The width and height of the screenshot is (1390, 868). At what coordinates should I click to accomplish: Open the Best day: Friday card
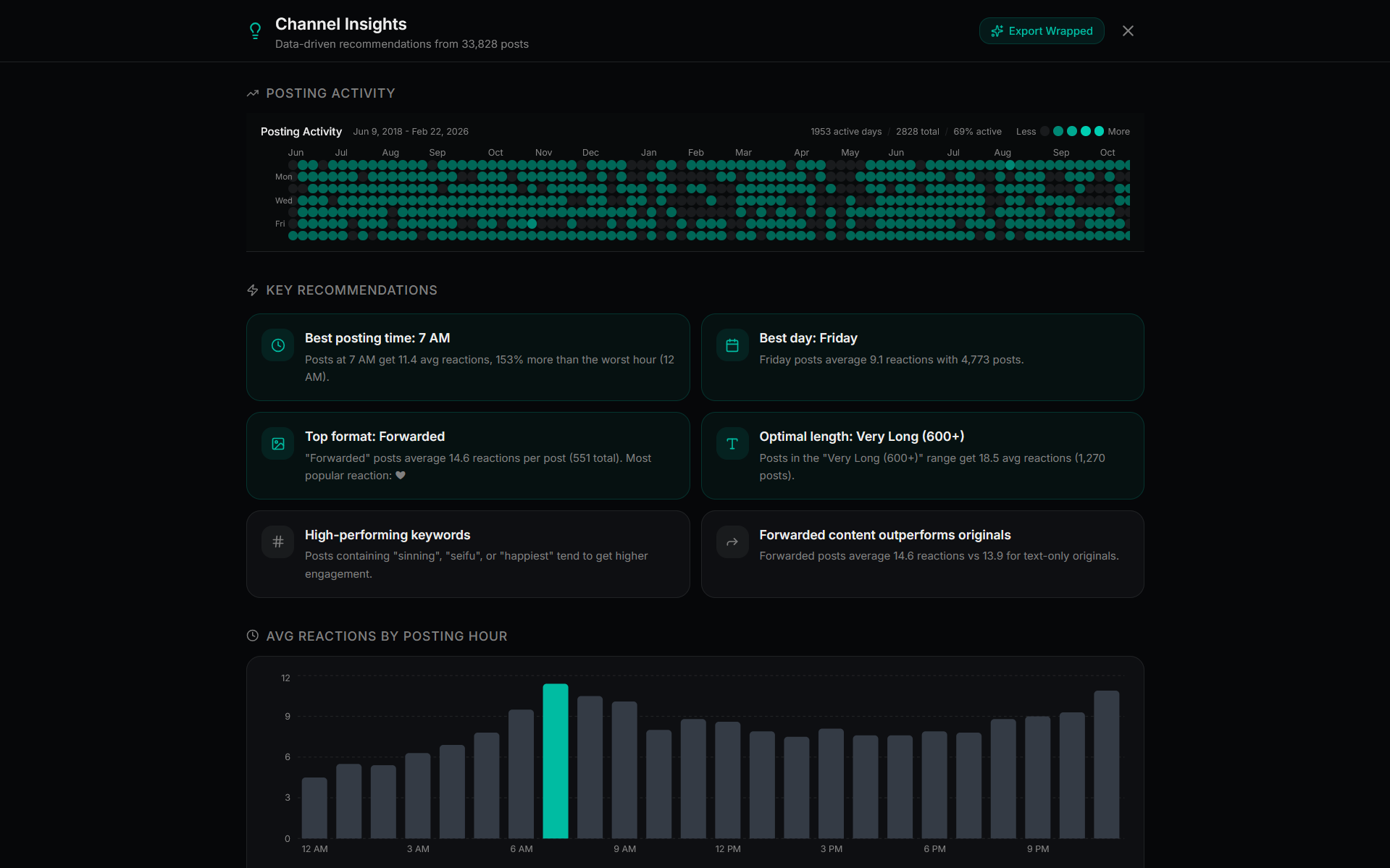pos(921,357)
